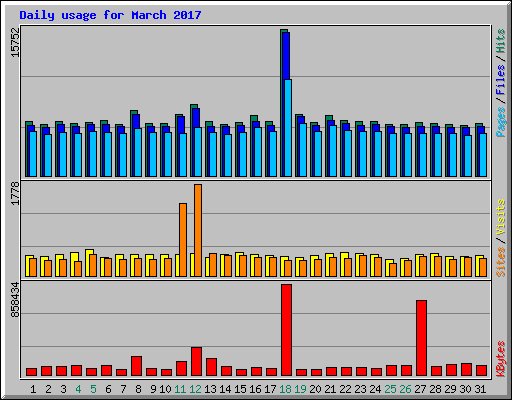Click the 15752 hits axis value
The width and height of the screenshot is (512, 400).
(x=15, y=43)
